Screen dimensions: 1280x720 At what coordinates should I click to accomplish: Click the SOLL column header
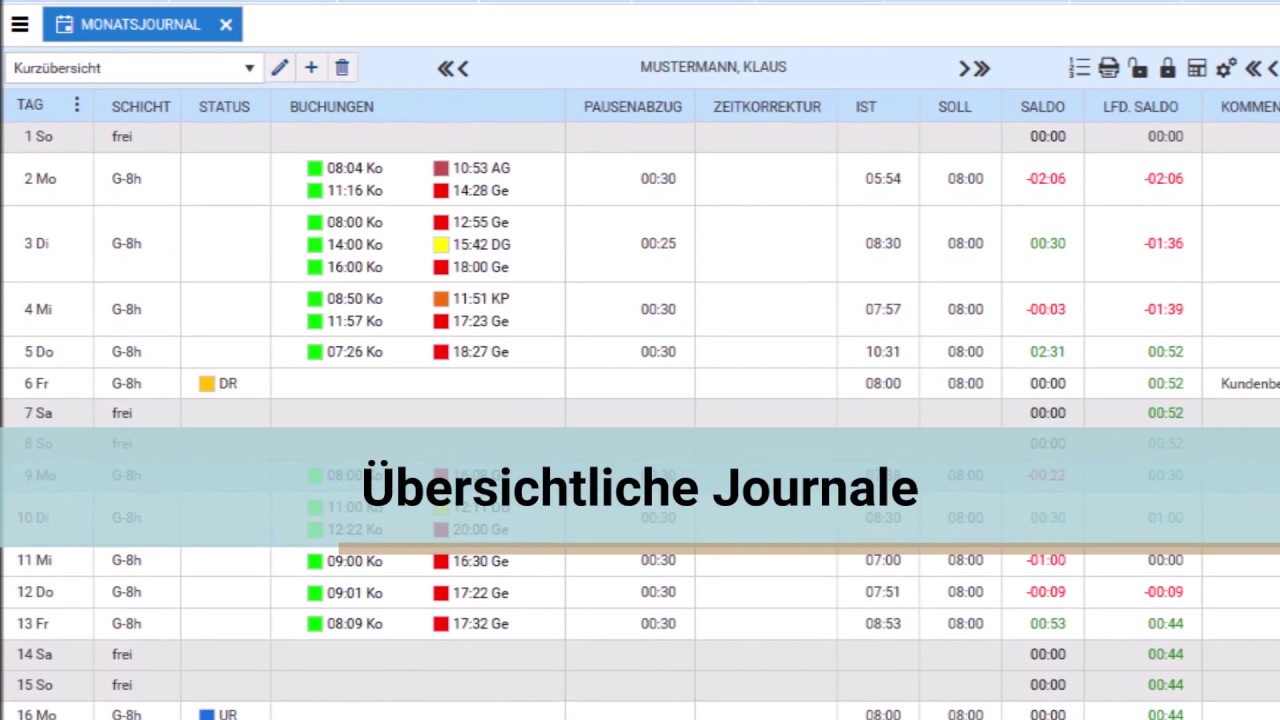(x=954, y=106)
